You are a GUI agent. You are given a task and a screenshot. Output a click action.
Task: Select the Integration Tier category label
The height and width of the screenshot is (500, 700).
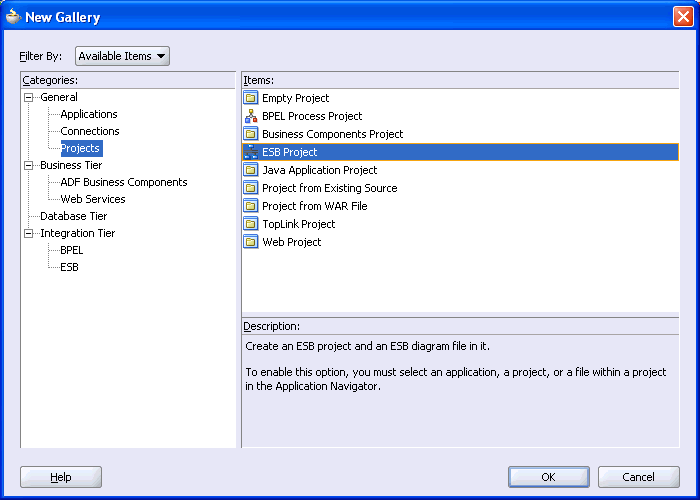click(x=78, y=233)
